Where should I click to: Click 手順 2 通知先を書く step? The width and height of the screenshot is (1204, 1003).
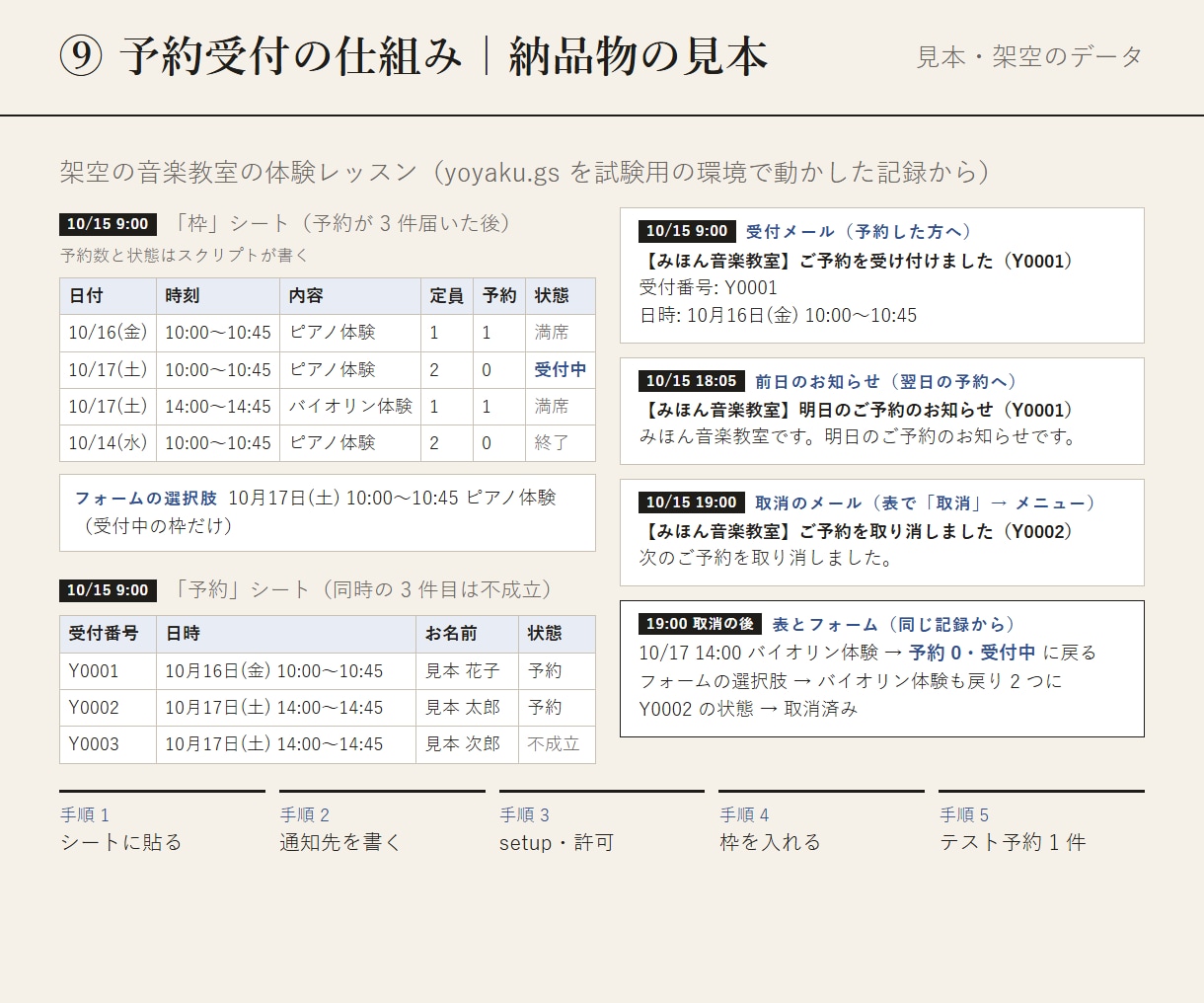382,823
